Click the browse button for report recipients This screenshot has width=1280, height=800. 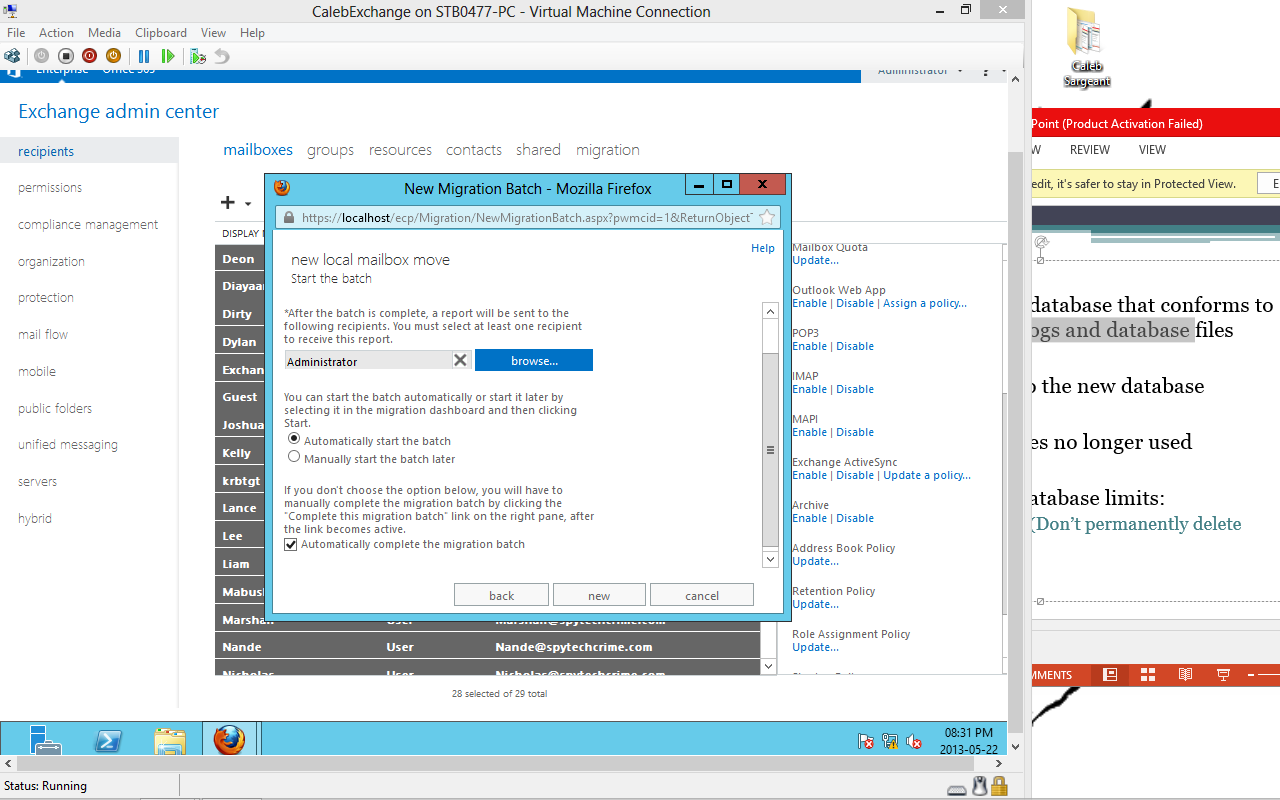pyautogui.click(x=534, y=360)
